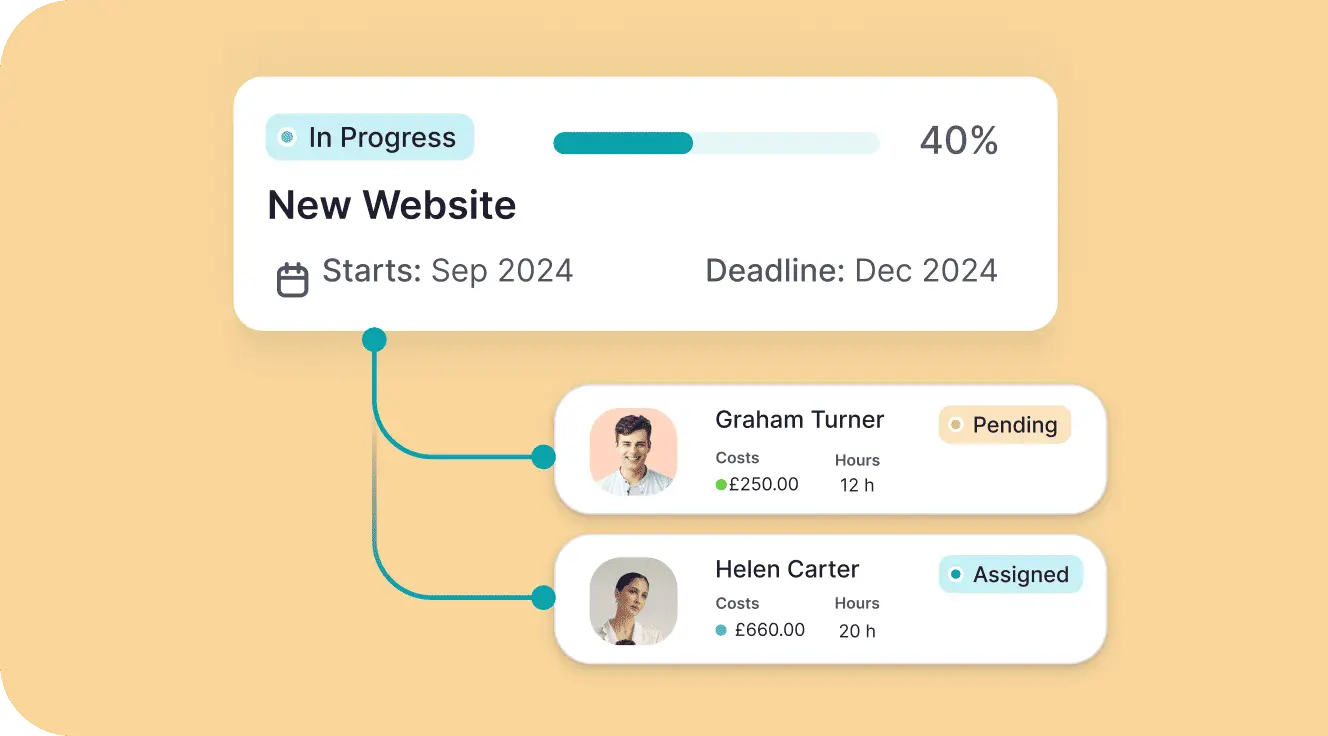Click the Pending badge's dot indicator
The height and width of the screenshot is (736, 1328).
coord(955,425)
